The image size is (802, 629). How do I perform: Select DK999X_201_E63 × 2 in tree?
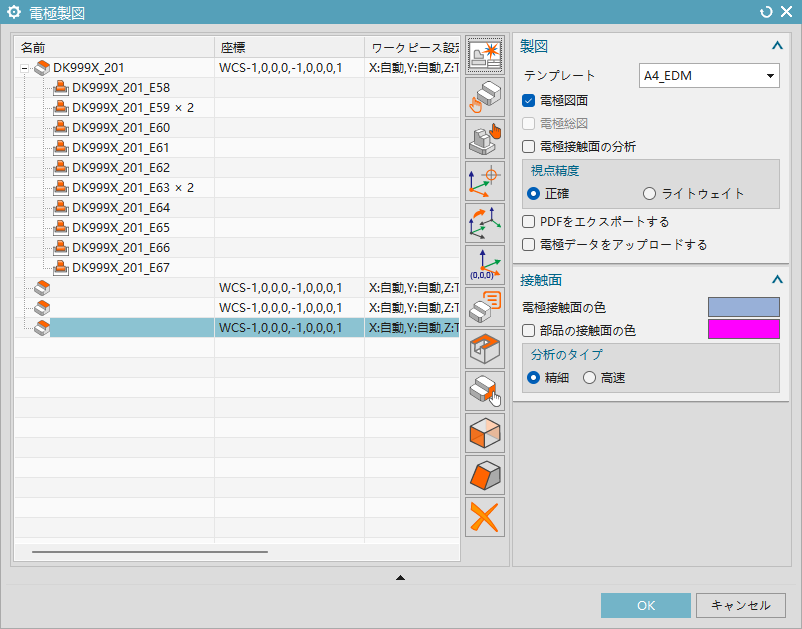tap(132, 188)
